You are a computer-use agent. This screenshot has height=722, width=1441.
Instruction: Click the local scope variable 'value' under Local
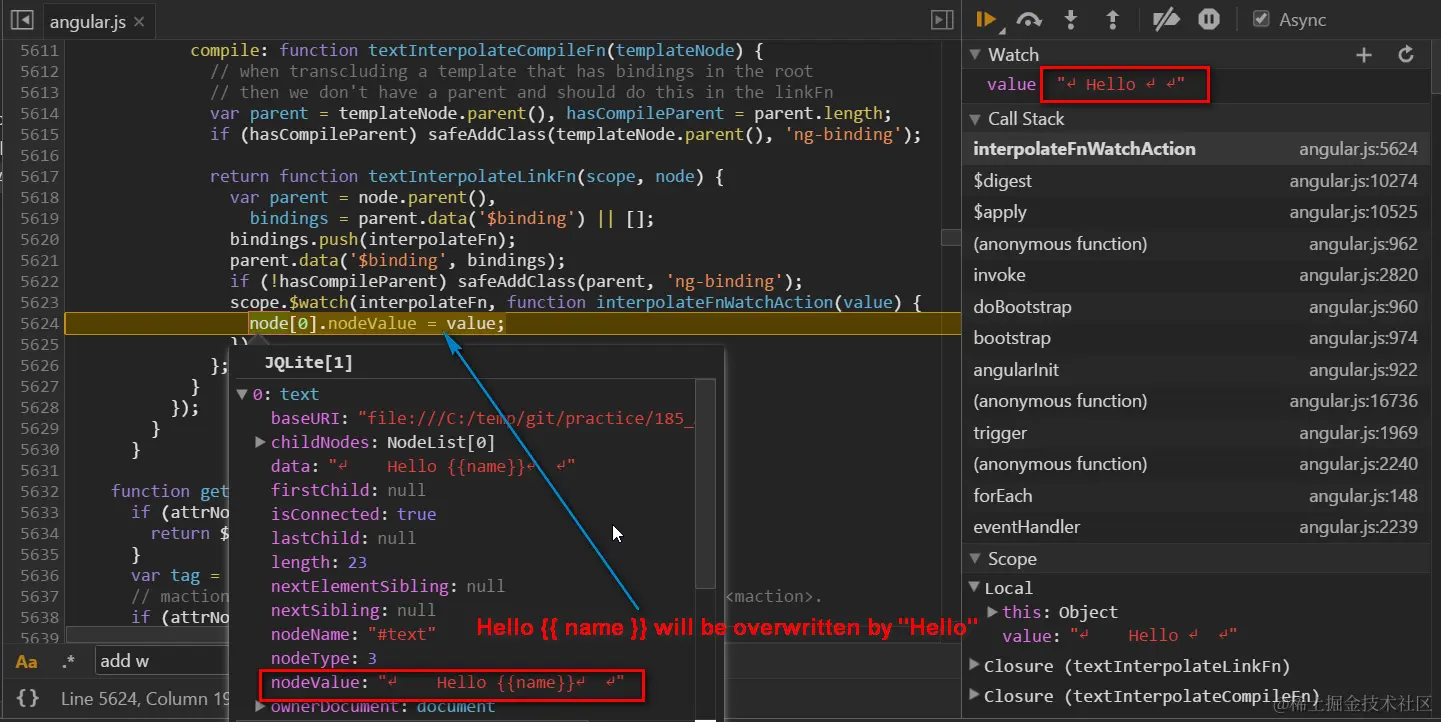(1027, 636)
